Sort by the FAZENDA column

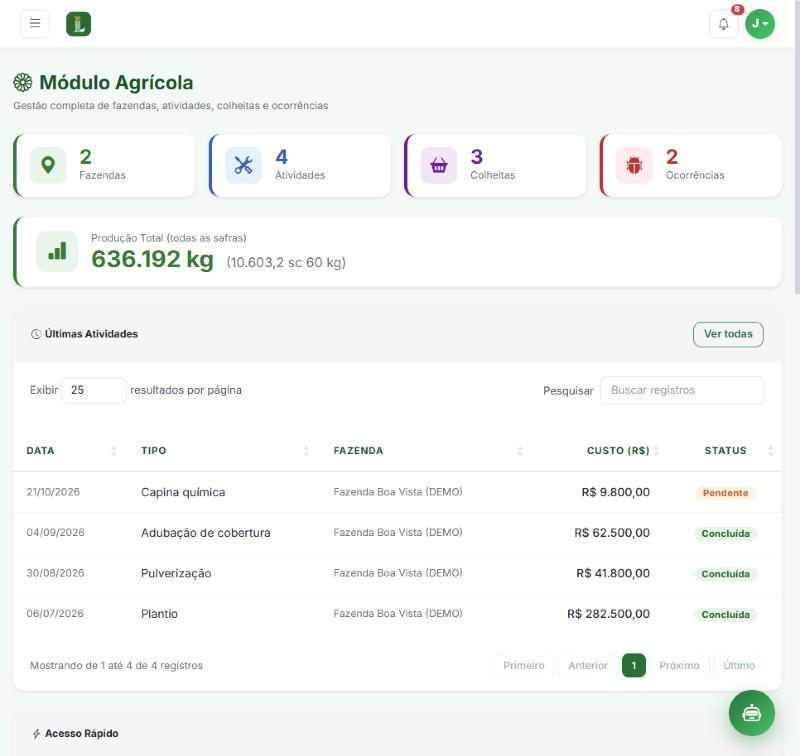[x=428, y=450]
